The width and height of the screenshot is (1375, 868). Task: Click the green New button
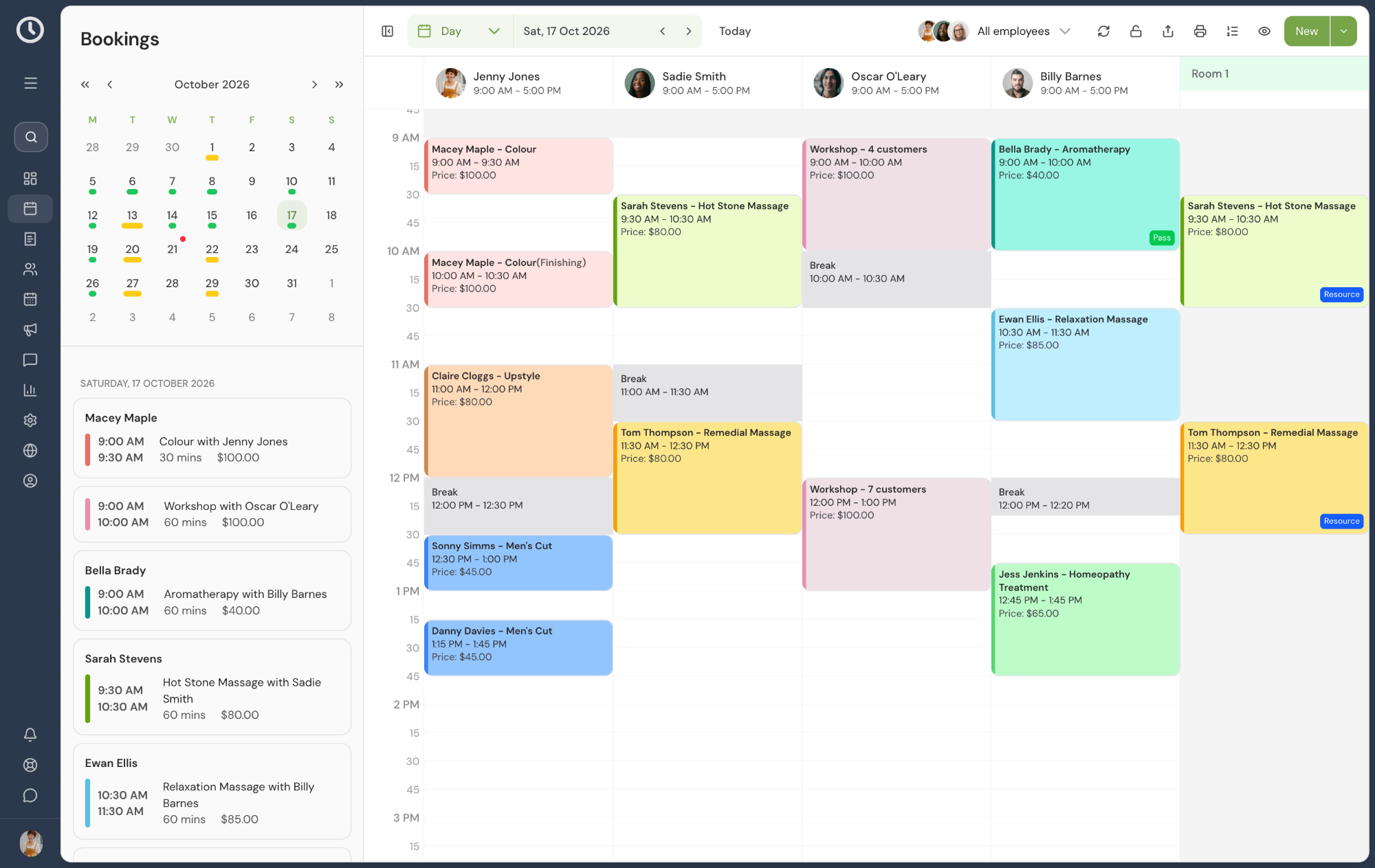click(1306, 31)
